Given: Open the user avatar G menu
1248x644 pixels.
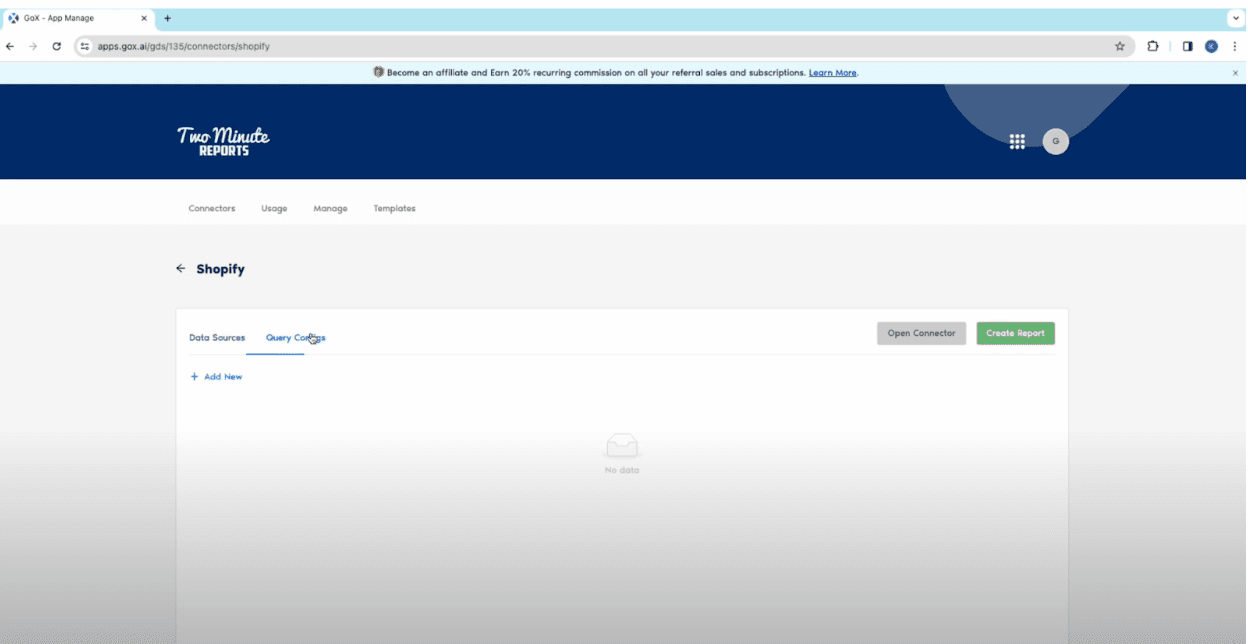Looking at the screenshot, I should 1055,142.
